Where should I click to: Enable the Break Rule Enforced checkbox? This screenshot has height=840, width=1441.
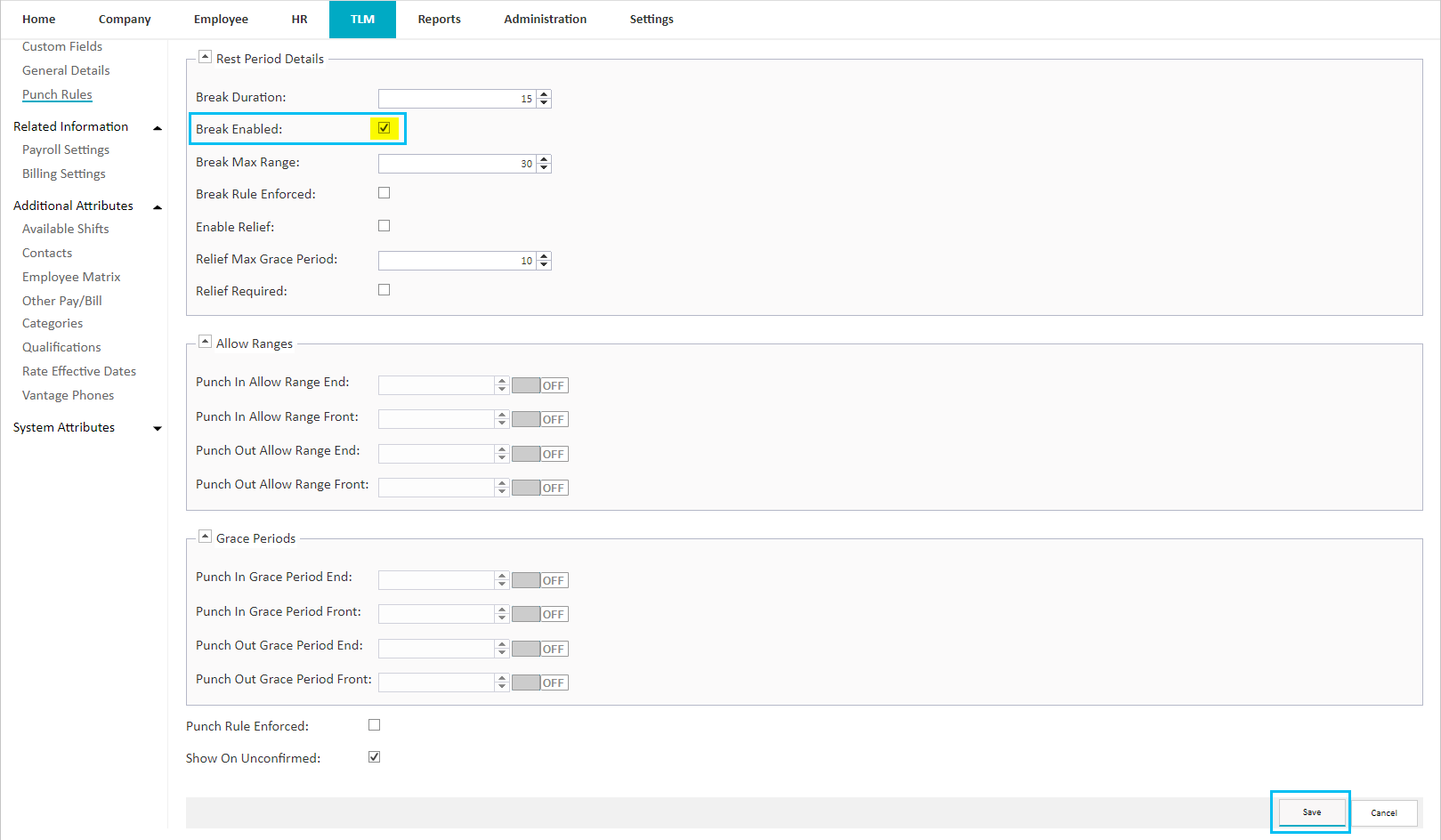coord(384,192)
